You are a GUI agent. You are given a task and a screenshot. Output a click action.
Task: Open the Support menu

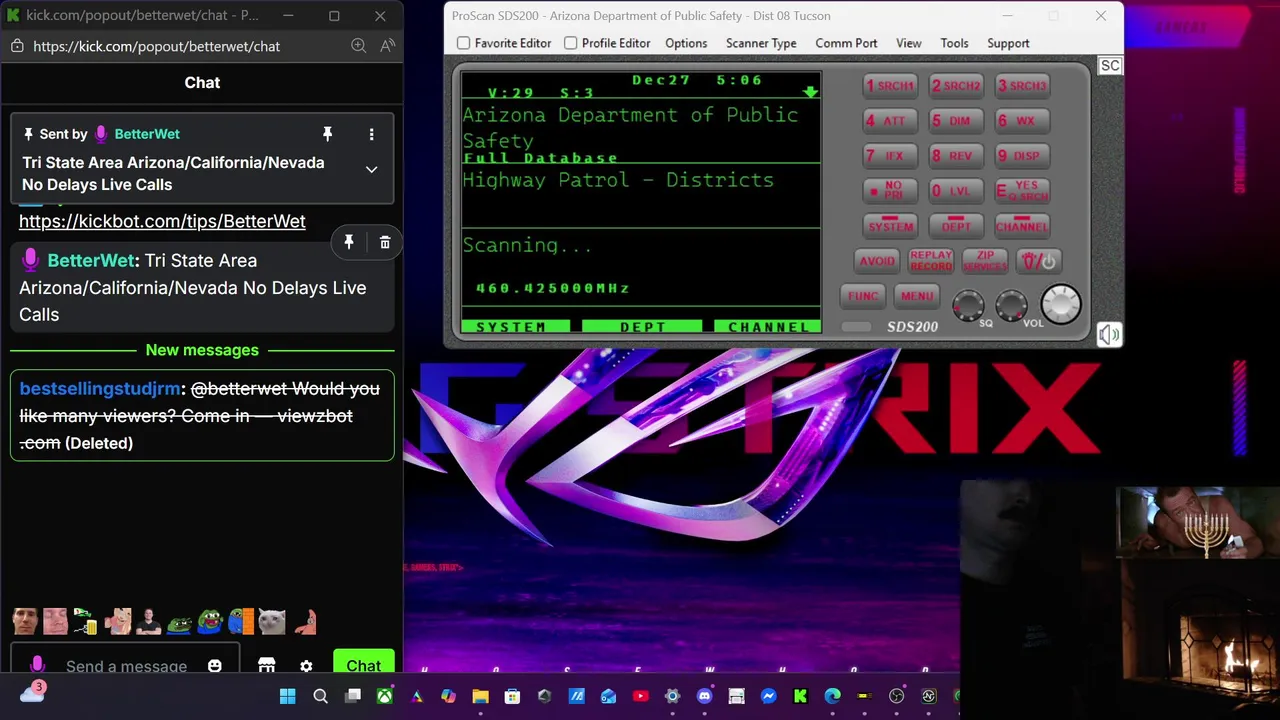[x=1008, y=43]
